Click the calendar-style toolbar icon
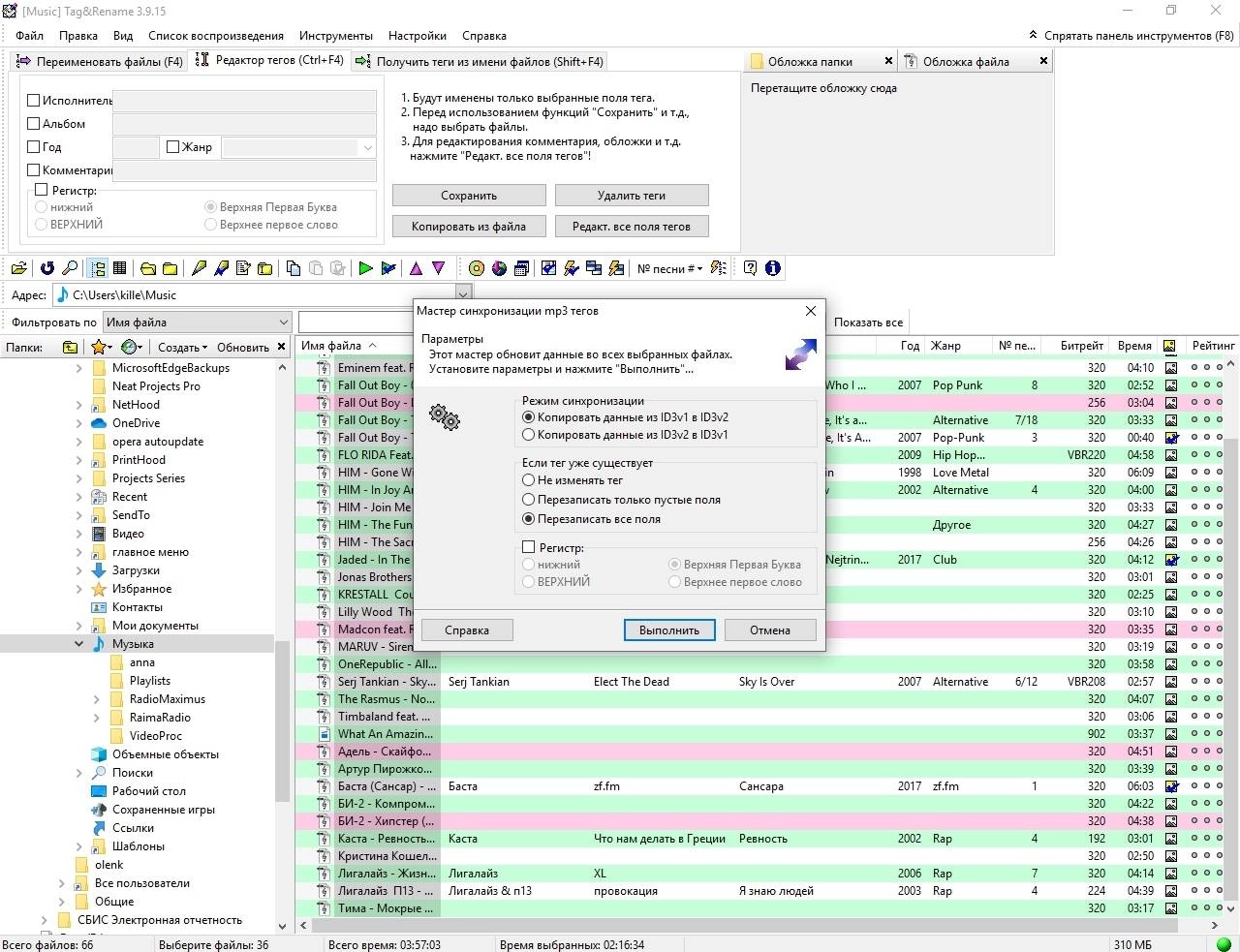This screenshot has height=952, width=1240. (521, 268)
